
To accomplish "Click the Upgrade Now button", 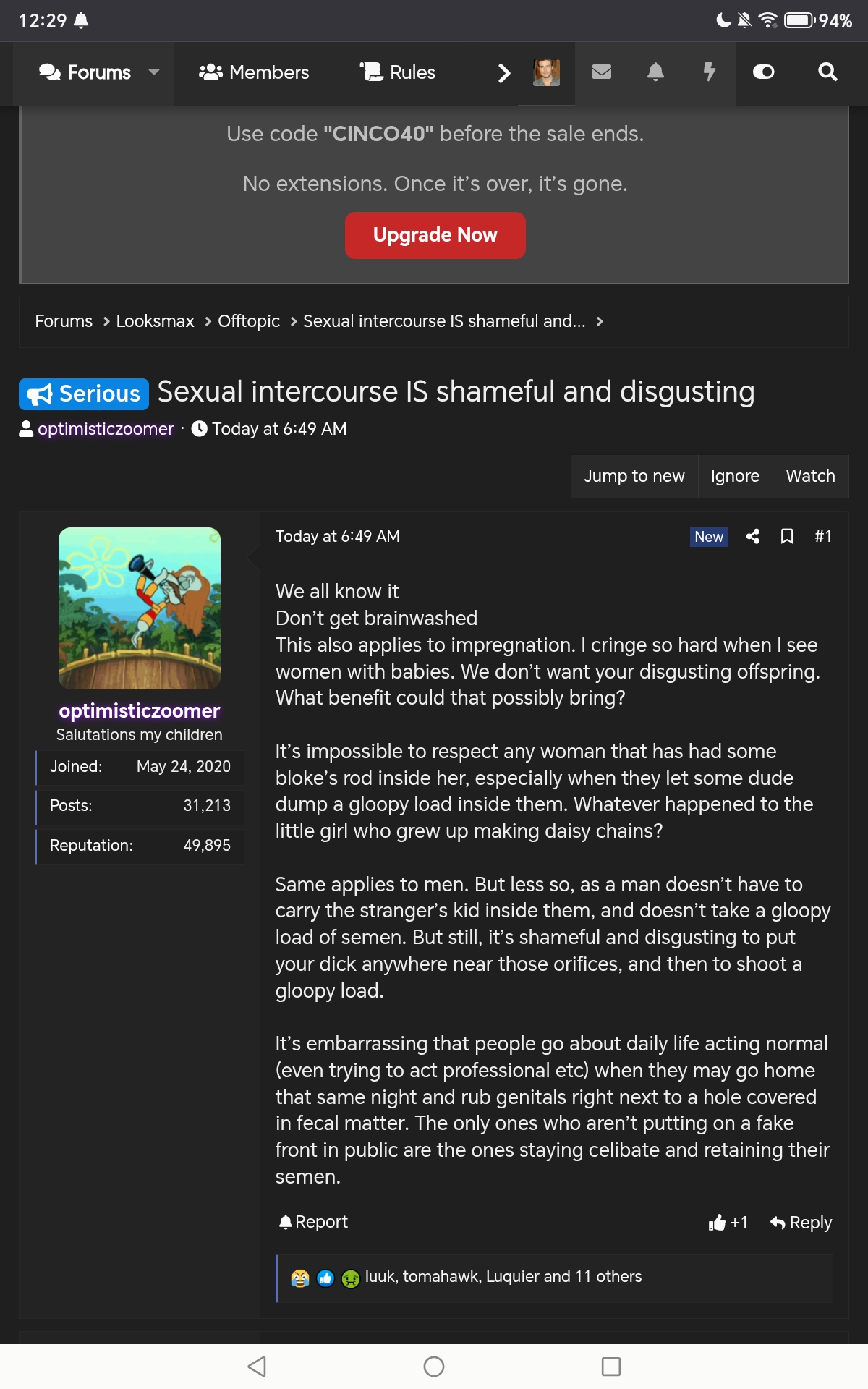I will pos(435,235).
